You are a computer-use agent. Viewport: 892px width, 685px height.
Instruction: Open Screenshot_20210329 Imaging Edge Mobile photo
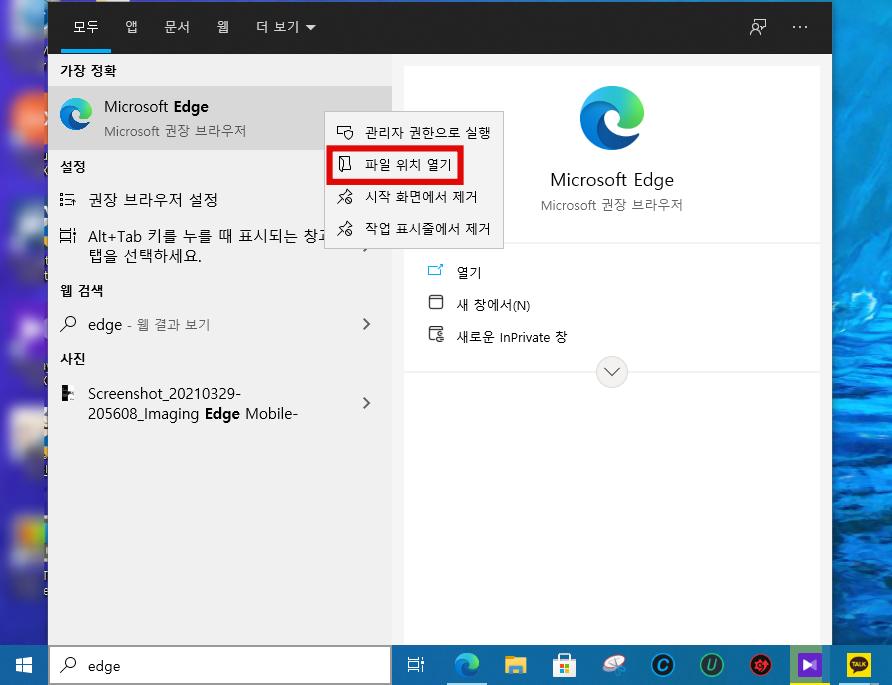point(220,403)
